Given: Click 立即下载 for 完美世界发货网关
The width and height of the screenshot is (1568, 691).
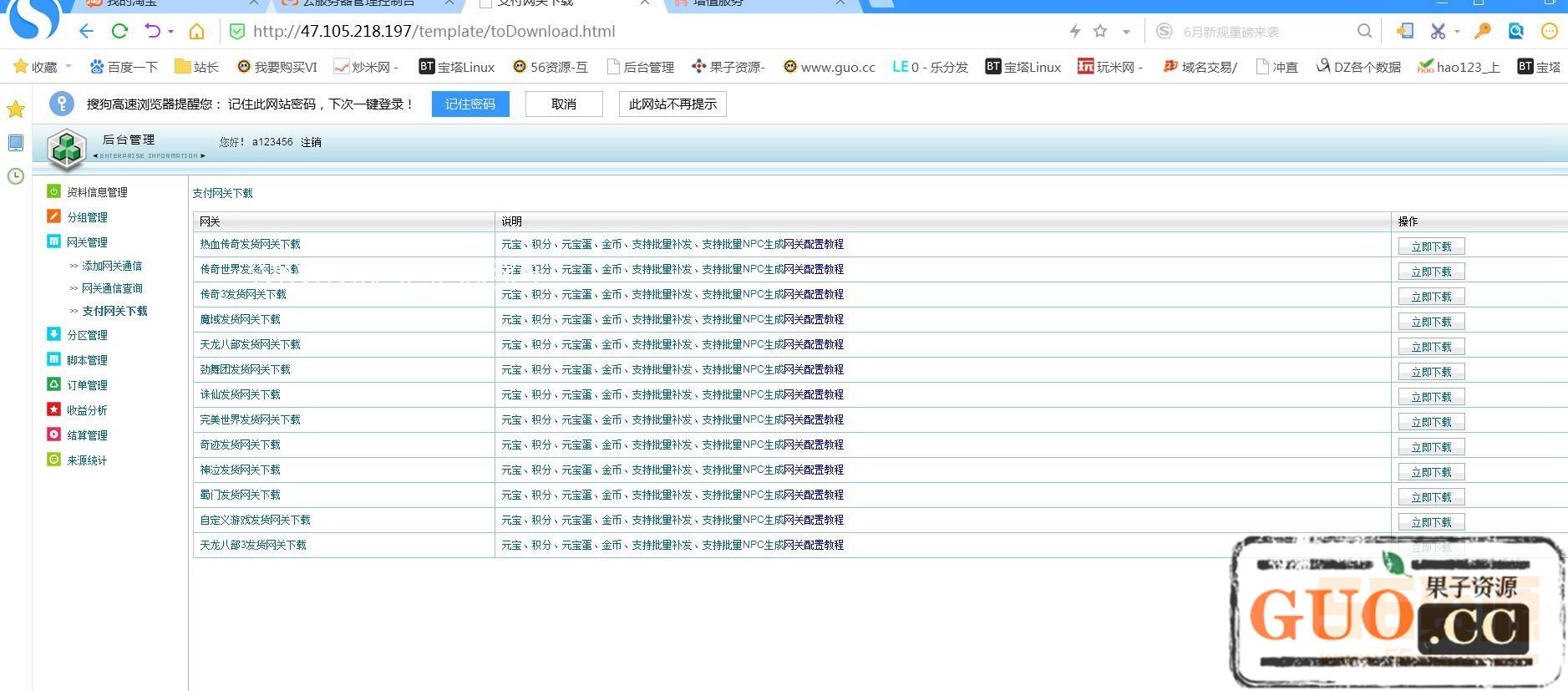Looking at the screenshot, I should point(1431,422).
